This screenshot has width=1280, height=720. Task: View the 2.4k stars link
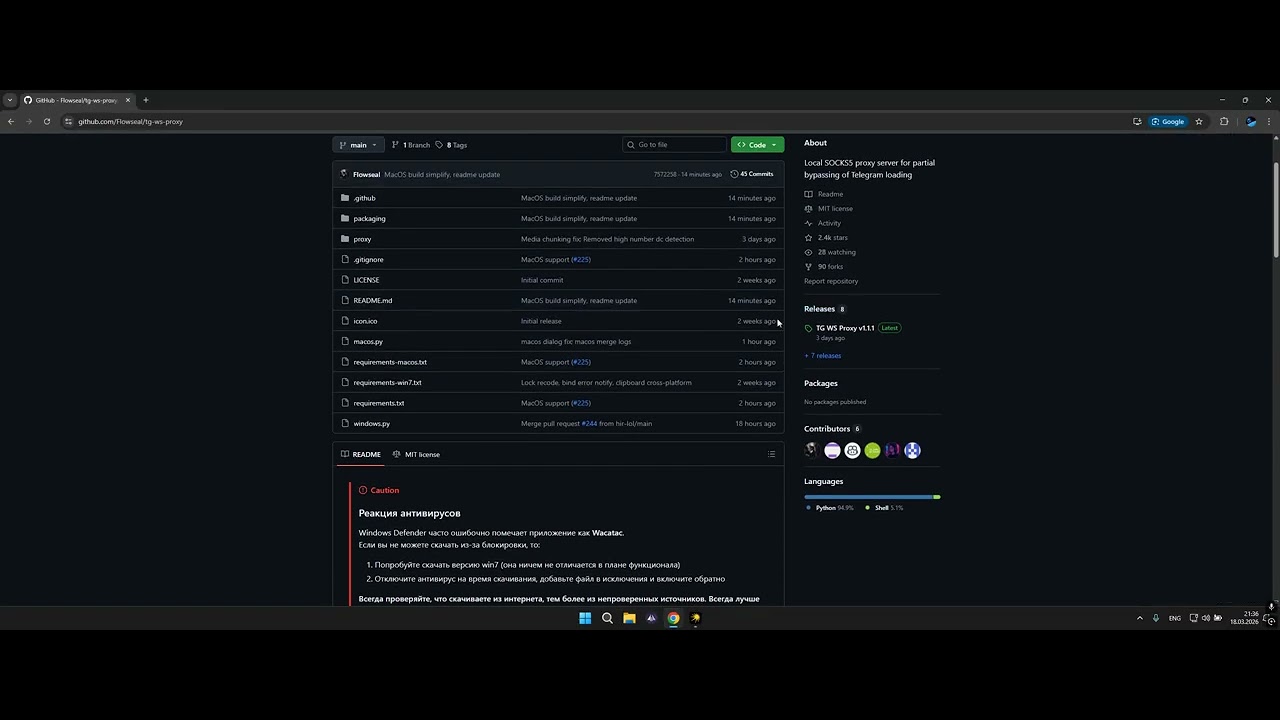pyautogui.click(x=826, y=238)
